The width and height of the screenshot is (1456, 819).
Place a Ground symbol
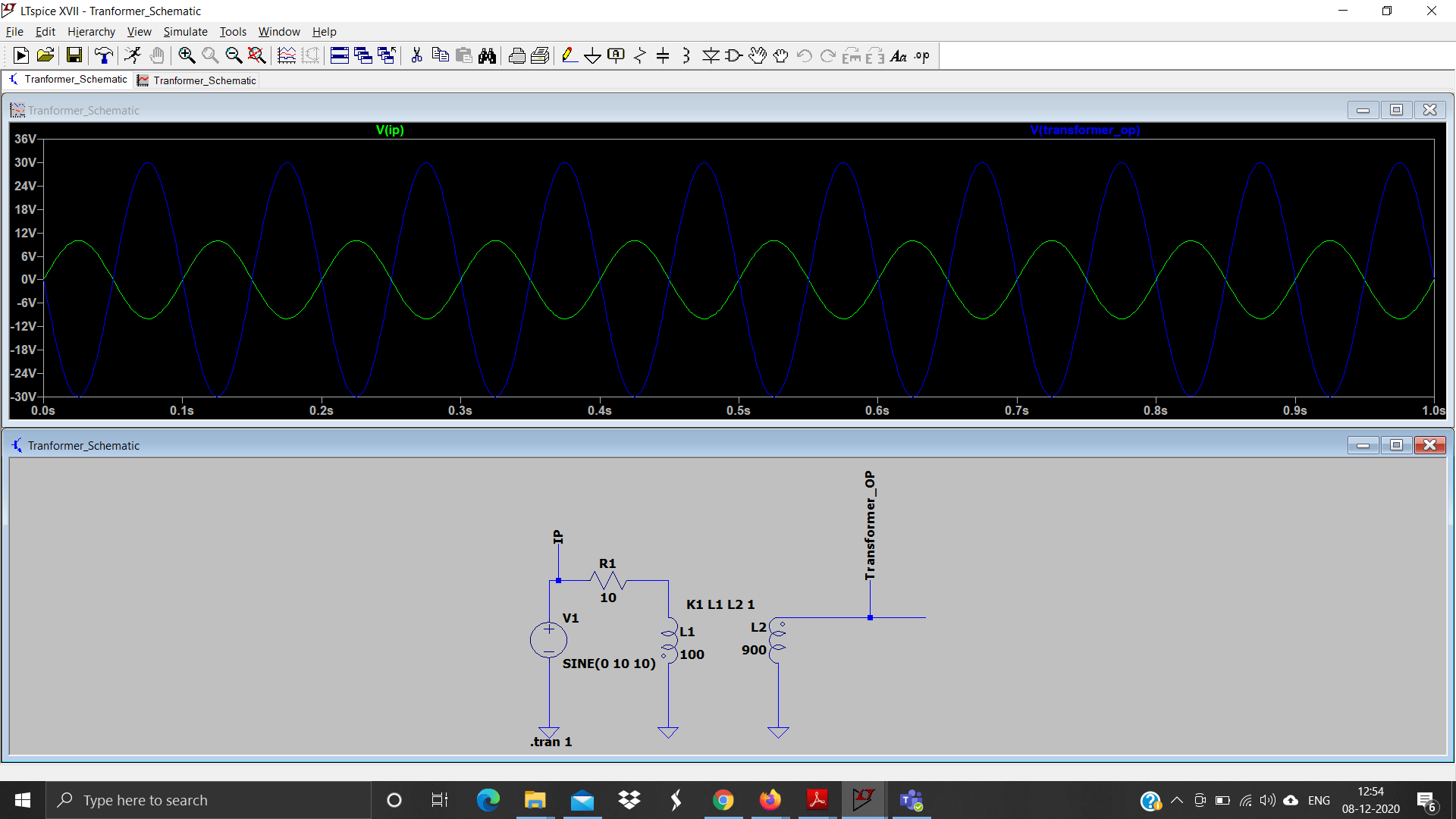click(x=593, y=55)
